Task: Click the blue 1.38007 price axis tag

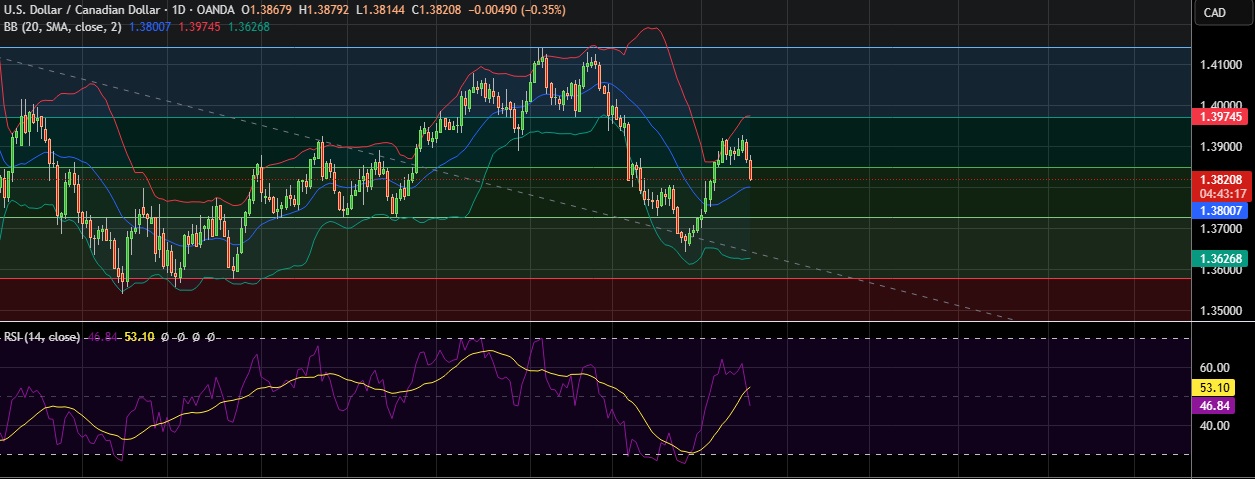Action: pyautogui.click(x=1219, y=210)
